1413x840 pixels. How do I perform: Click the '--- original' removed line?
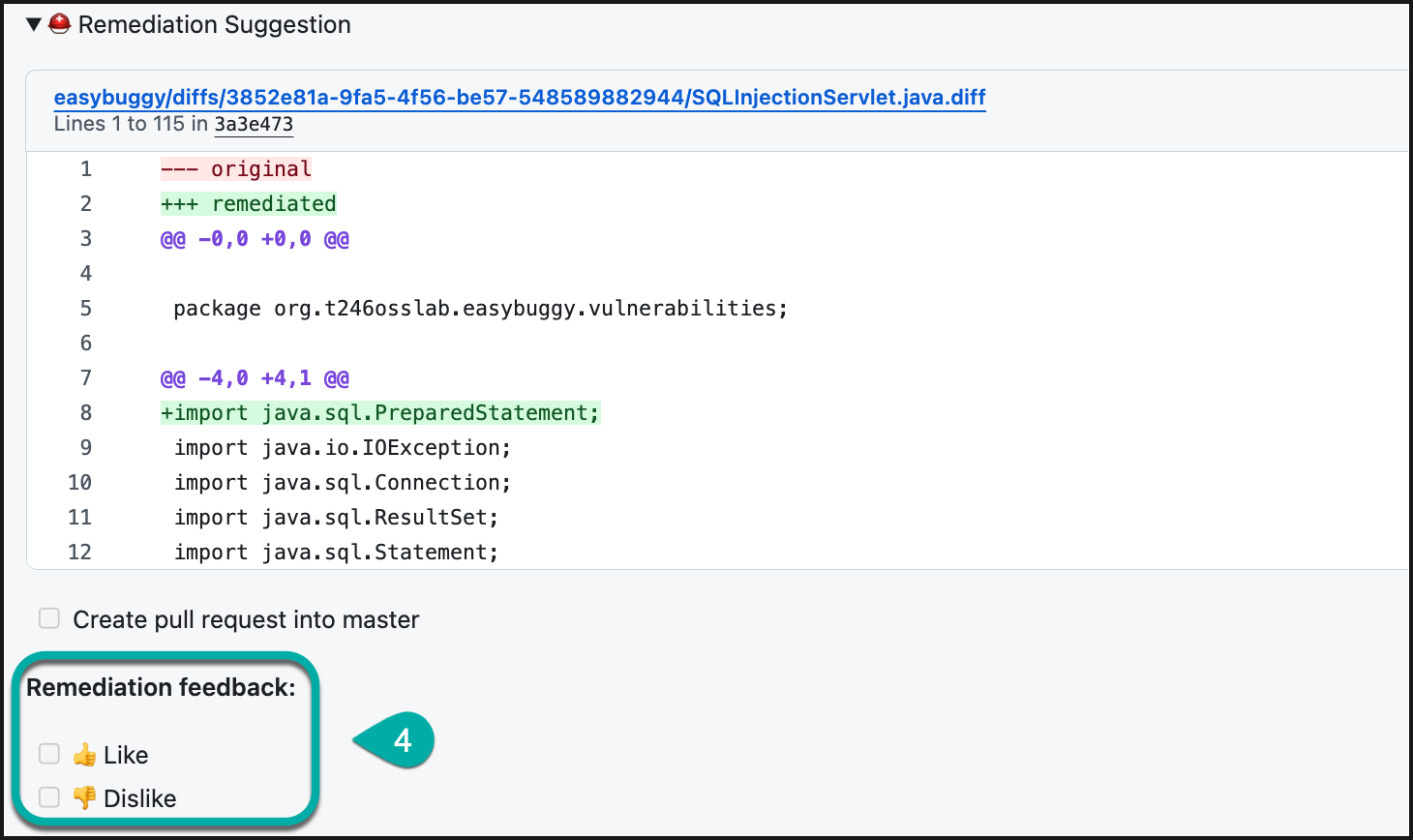(x=236, y=169)
